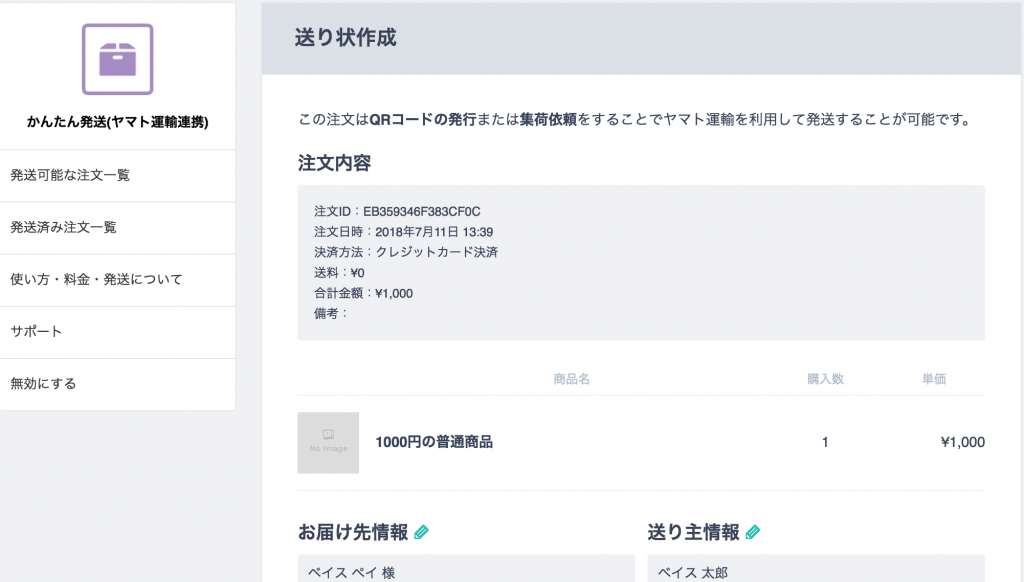Click the かんたん発送(ヤマト運輸連携) app title
Viewport: 1024px width, 582px height.
118,121
